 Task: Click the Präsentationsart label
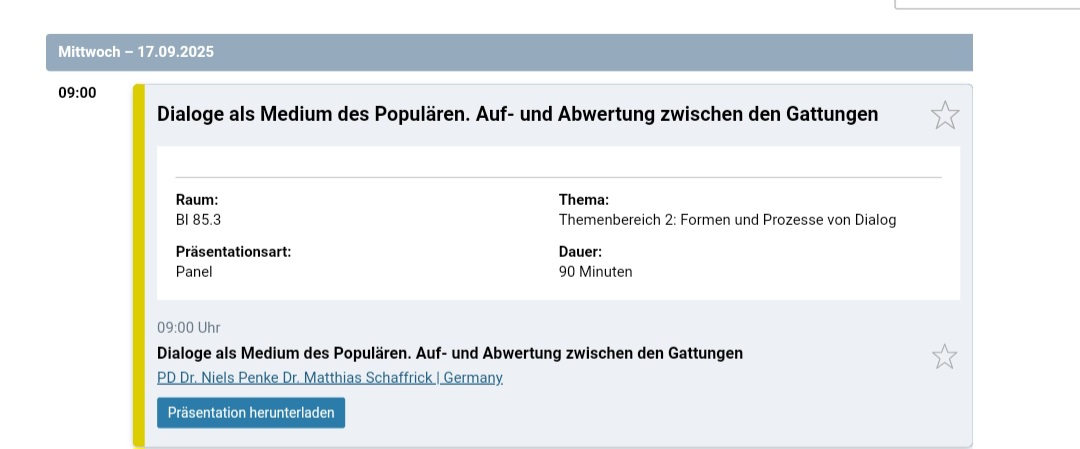[x=233, y=252]
